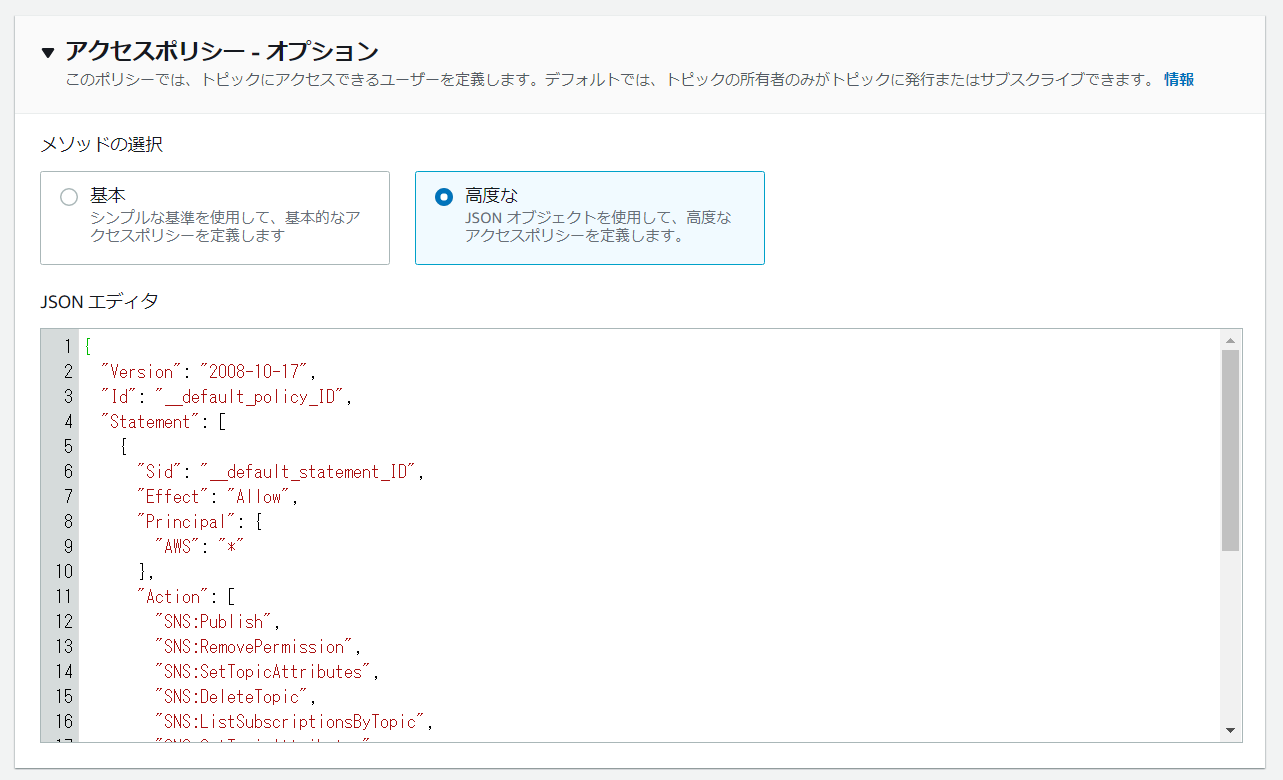Collapse the アクセスポリシー section triangle
Image resolution: width=1283 pixels, height=780 pixels.
(48, 52)
